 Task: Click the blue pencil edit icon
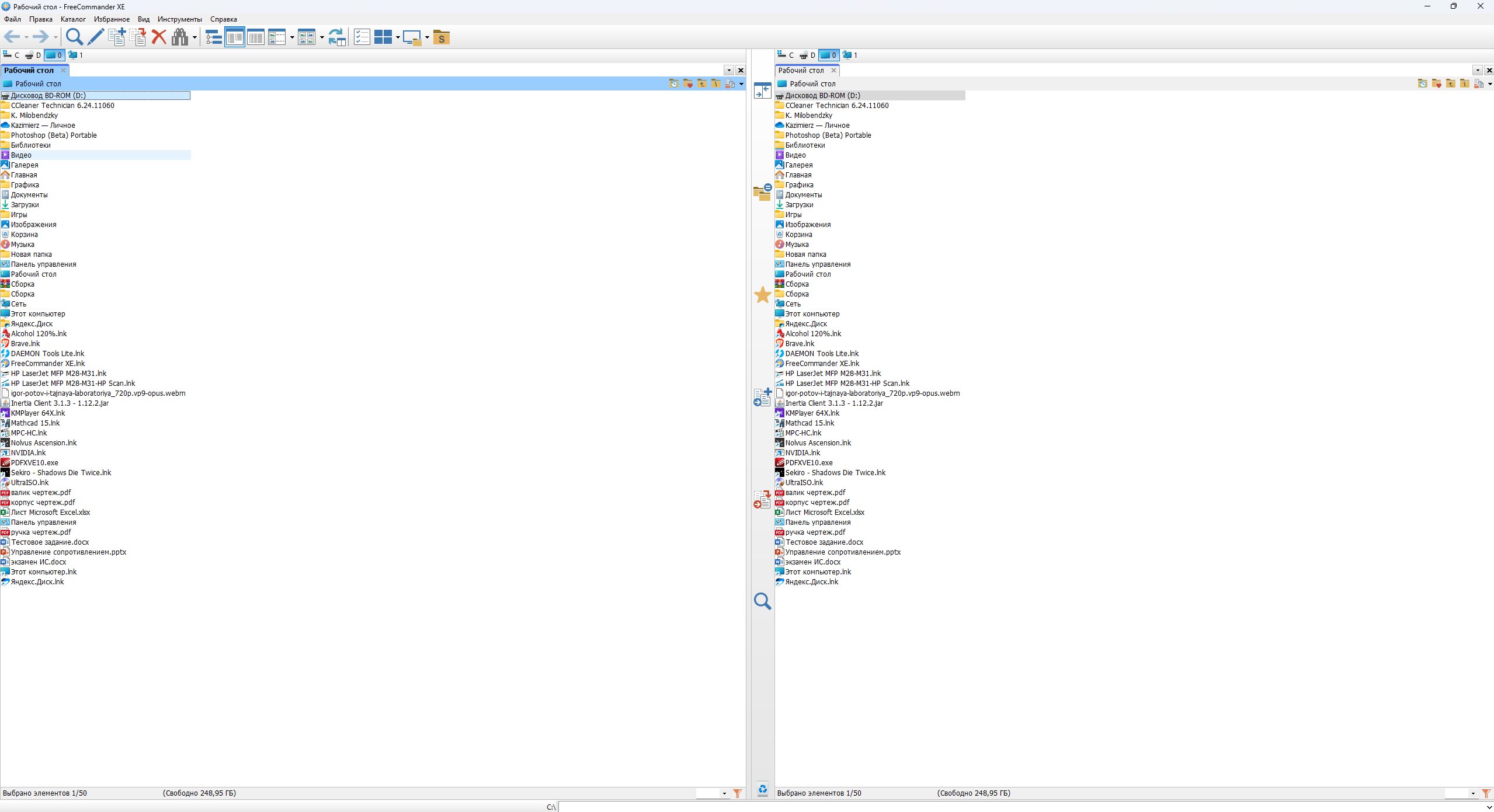point(96,37)
